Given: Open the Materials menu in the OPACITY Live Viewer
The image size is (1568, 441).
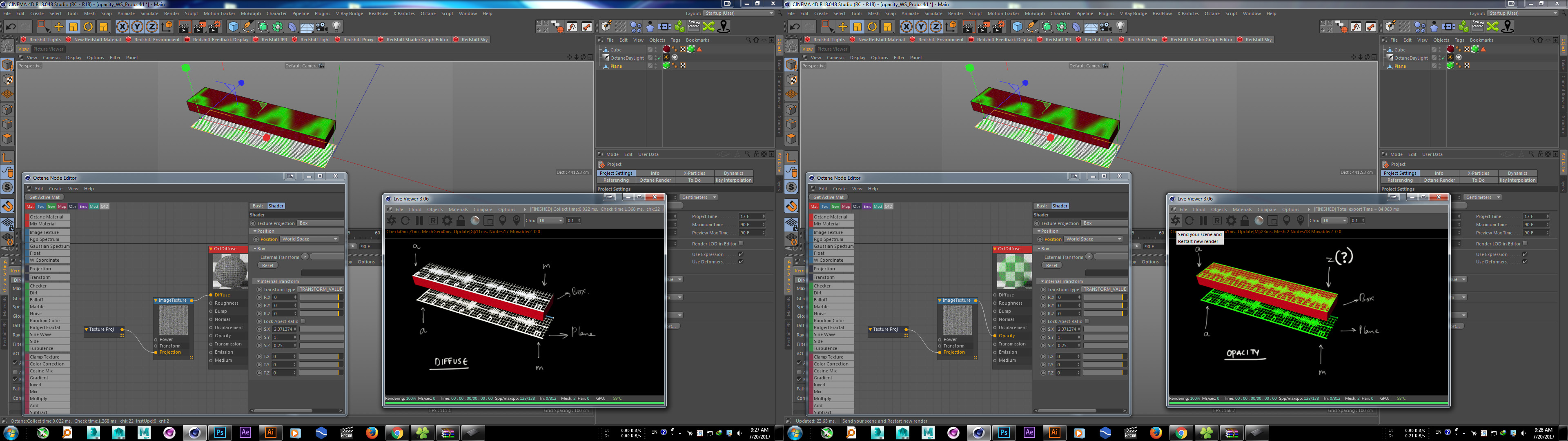Looking at the screenshot, I should pos(1242,209).
